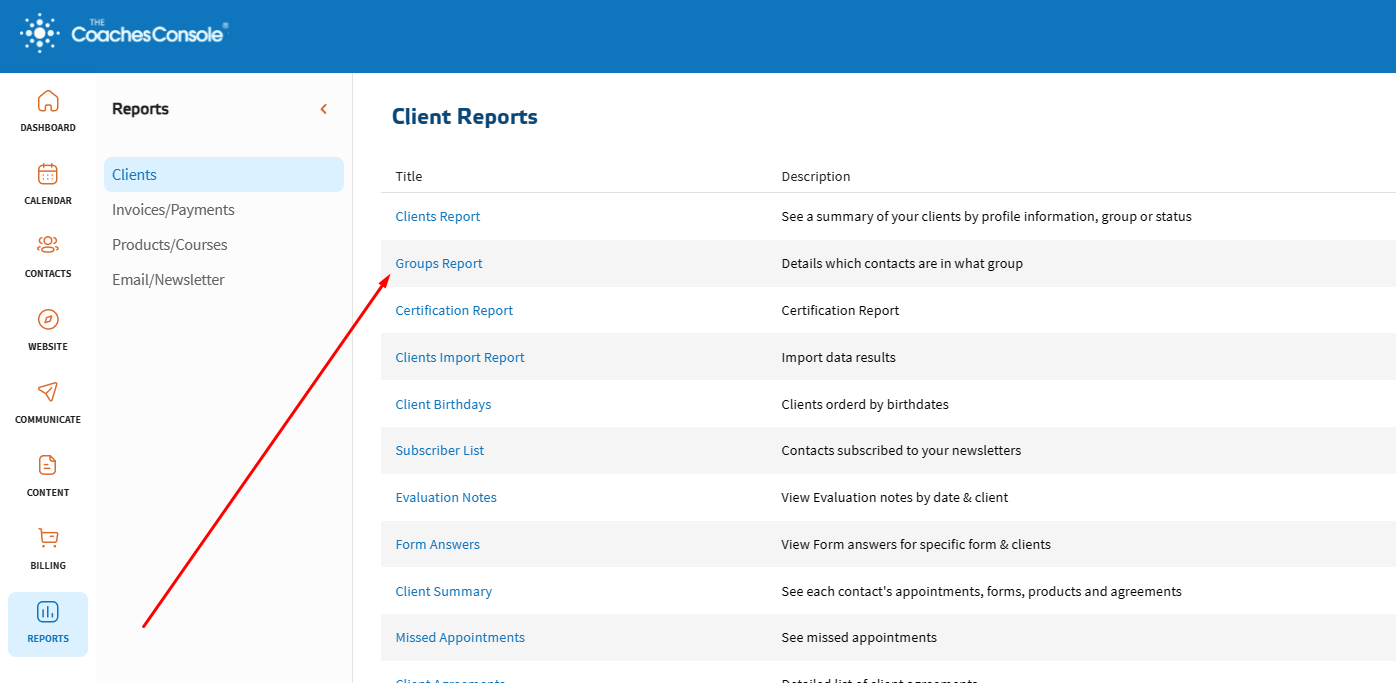Open the Certification Report link
The image size is (1396, 683).
454,311
